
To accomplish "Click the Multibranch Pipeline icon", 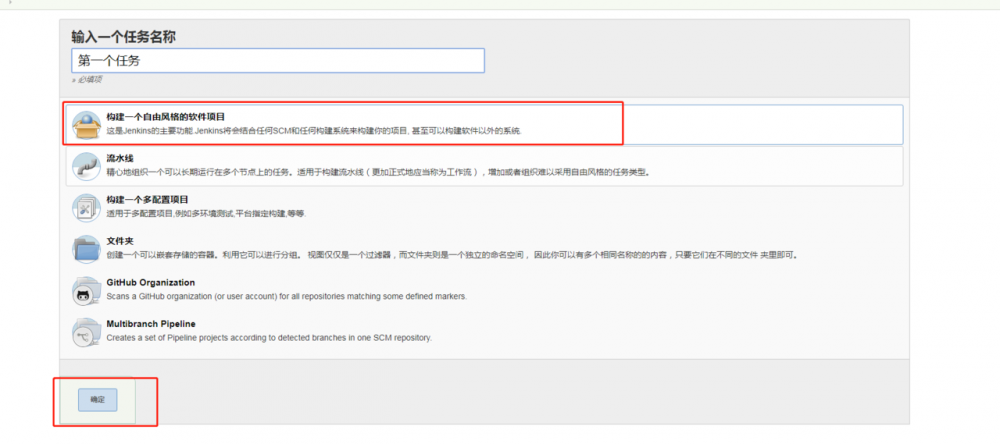I will [x=86, y=332].
